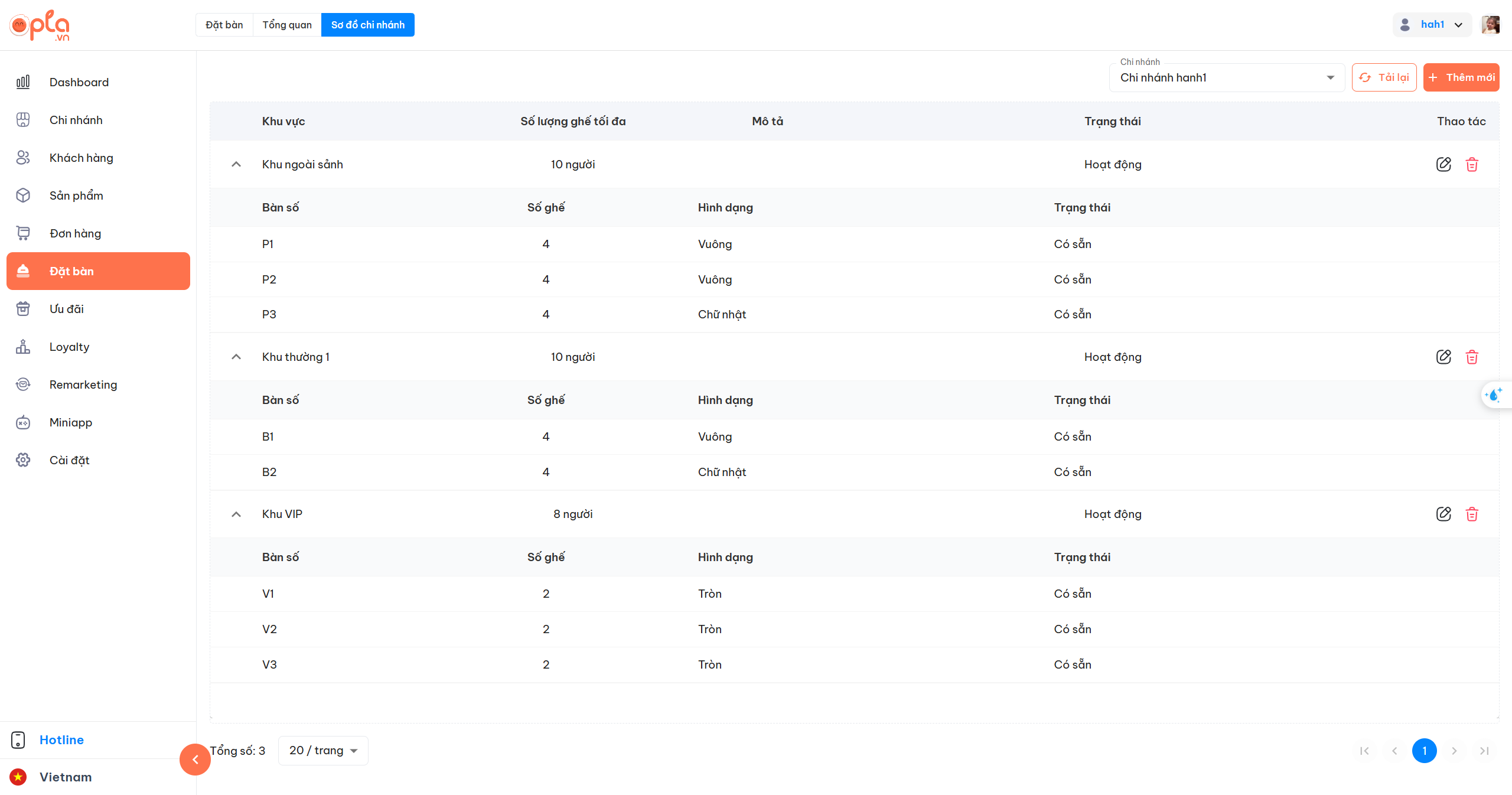Delete the Khu VIP area
Image resolution: width=1512 pixels, height=795 pixels.
(x=1472, y=514)
